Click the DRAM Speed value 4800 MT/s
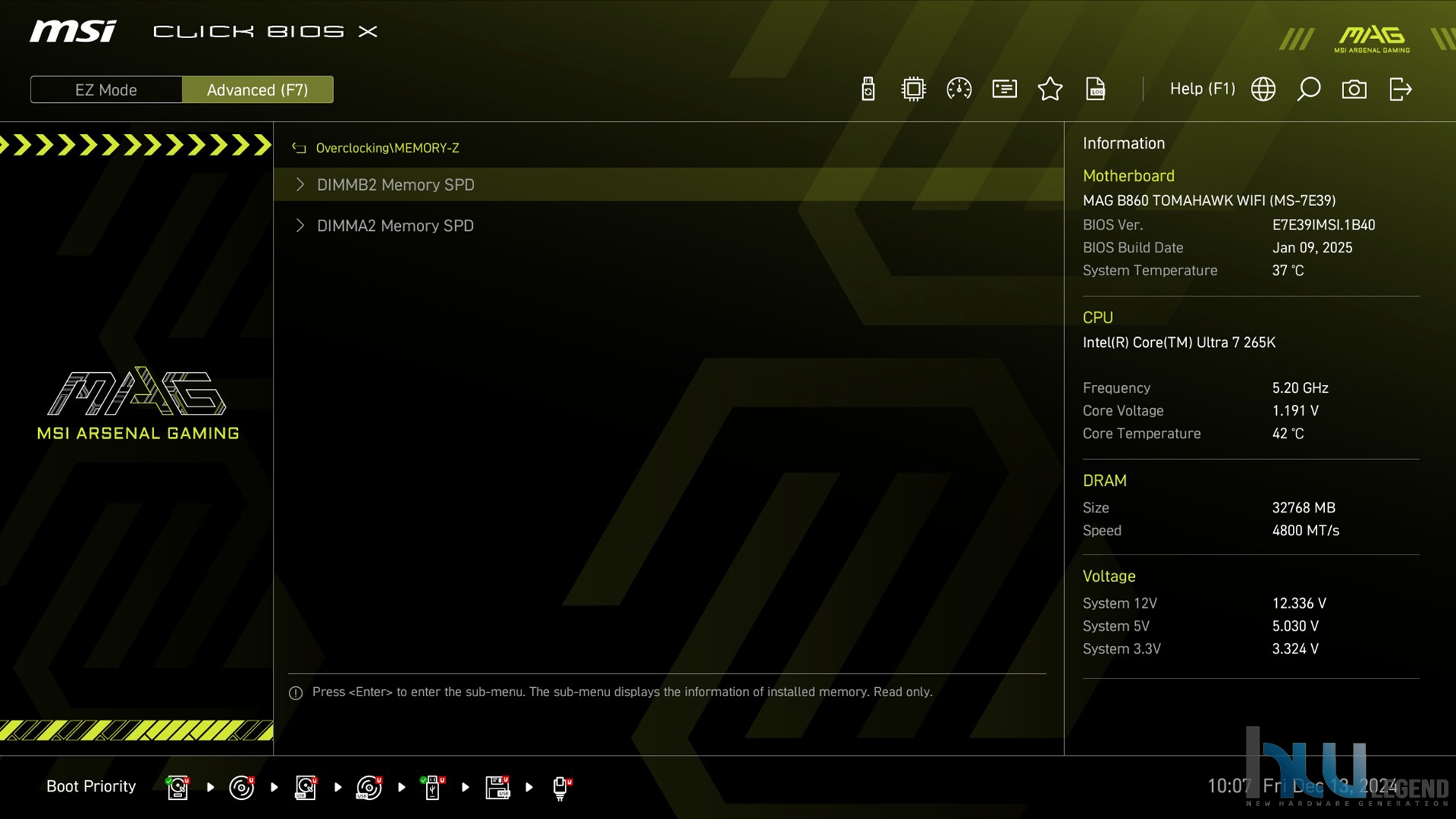Screen dimensions: 1456x819 [x=1305, y=531]
